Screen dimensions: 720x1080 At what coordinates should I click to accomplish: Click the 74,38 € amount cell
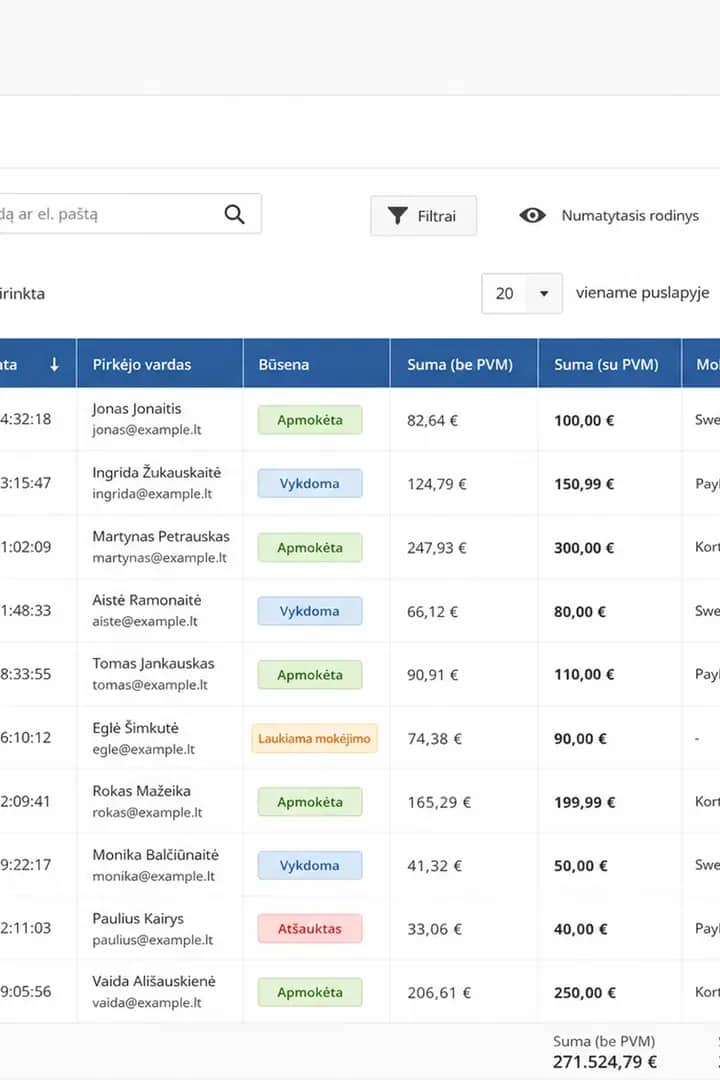[435, 739]
